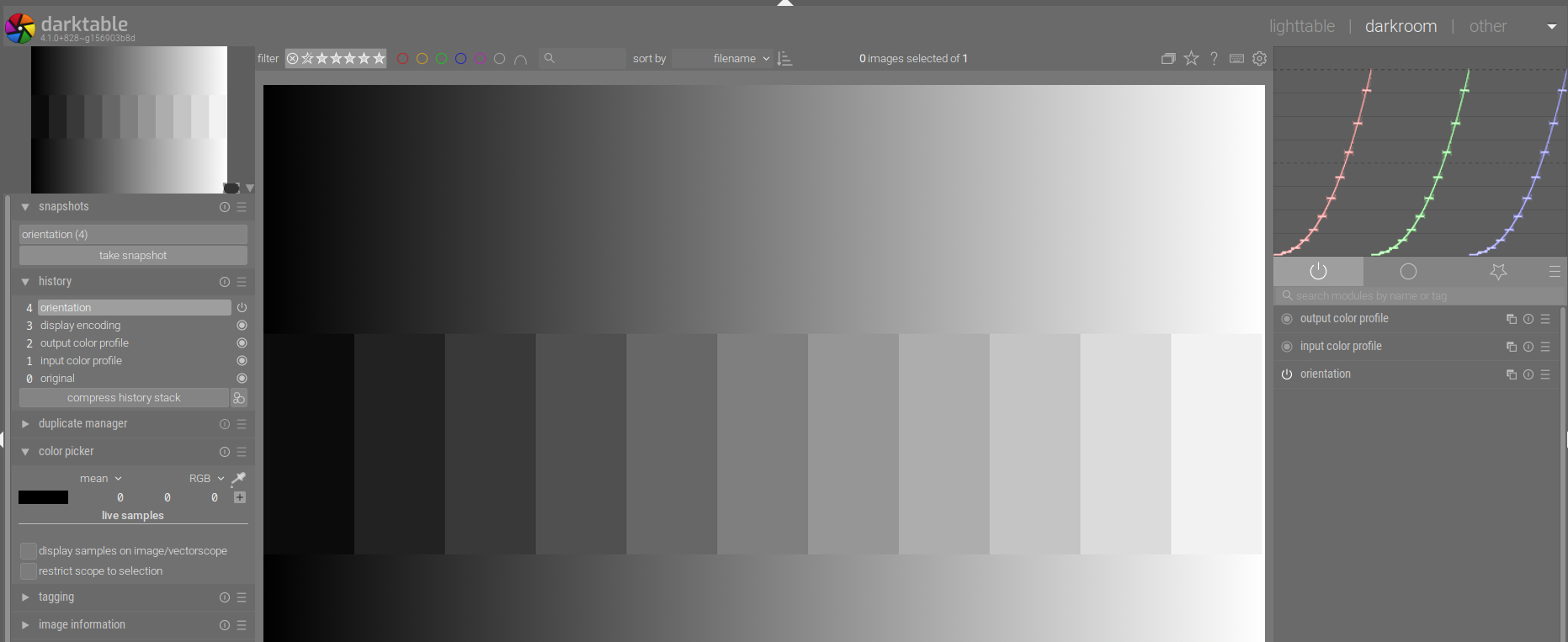Enable restrict scope to selection
This screenshot has height=642, width=1568.
pos(28,570)
